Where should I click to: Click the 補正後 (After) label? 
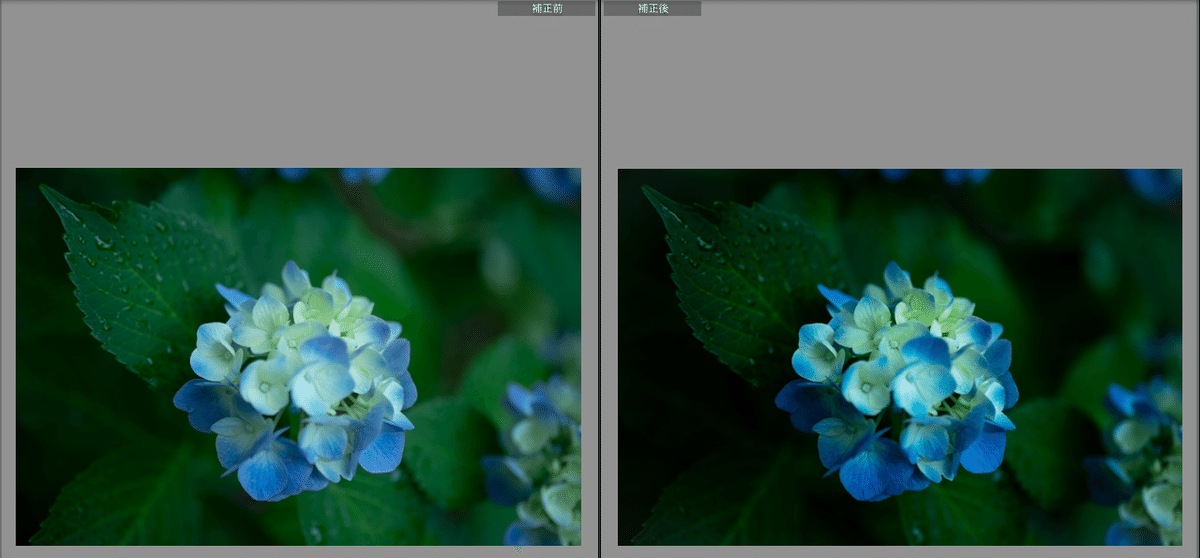(651, 8)
